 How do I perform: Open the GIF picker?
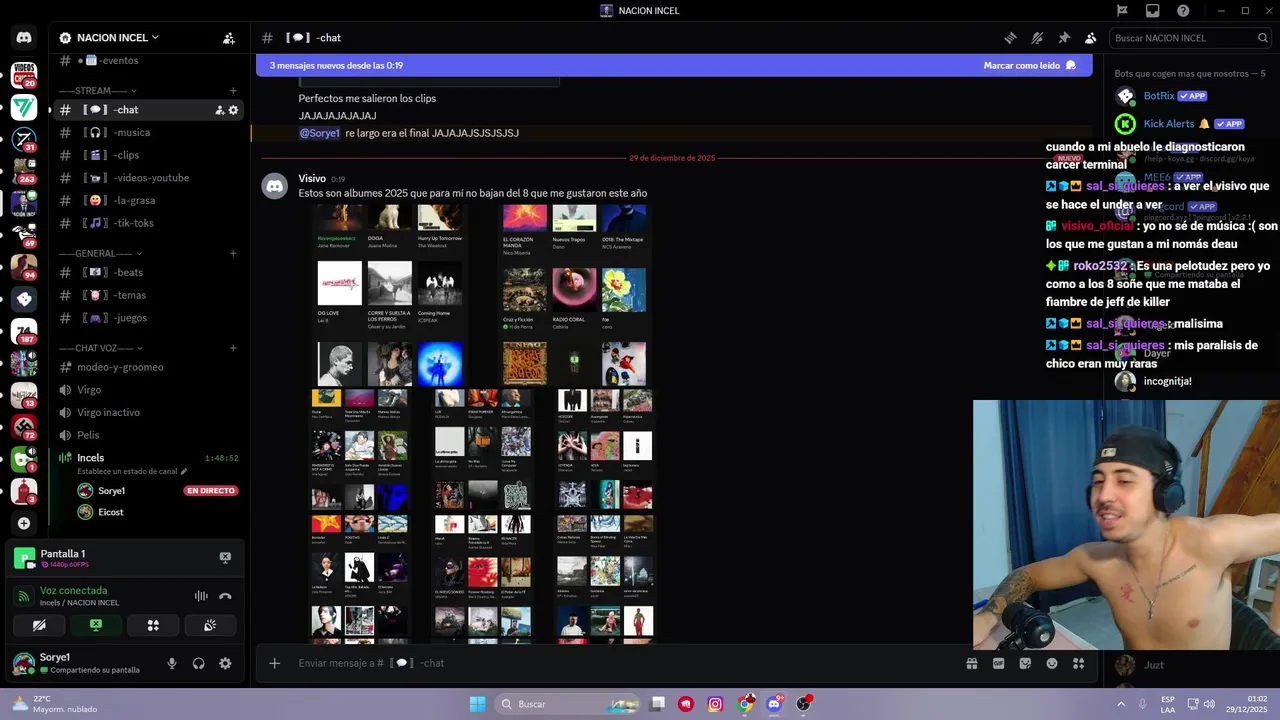coord(998,663)
